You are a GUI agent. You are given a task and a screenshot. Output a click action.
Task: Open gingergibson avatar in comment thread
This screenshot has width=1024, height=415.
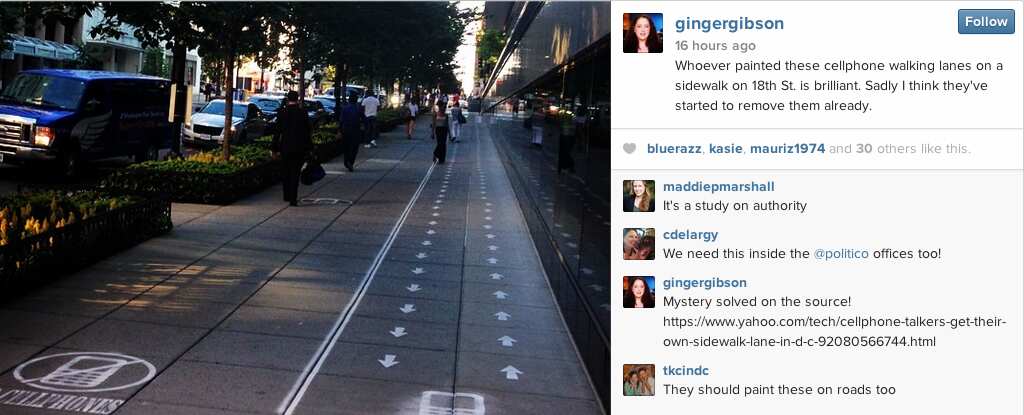[x=639, y=291]
